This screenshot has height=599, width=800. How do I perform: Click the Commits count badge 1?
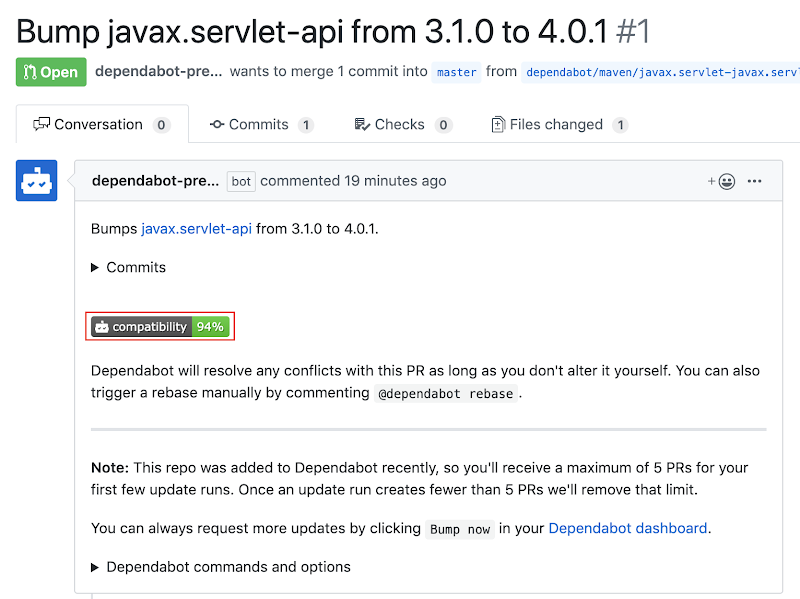pyautogui.click(x=306, y=125)
